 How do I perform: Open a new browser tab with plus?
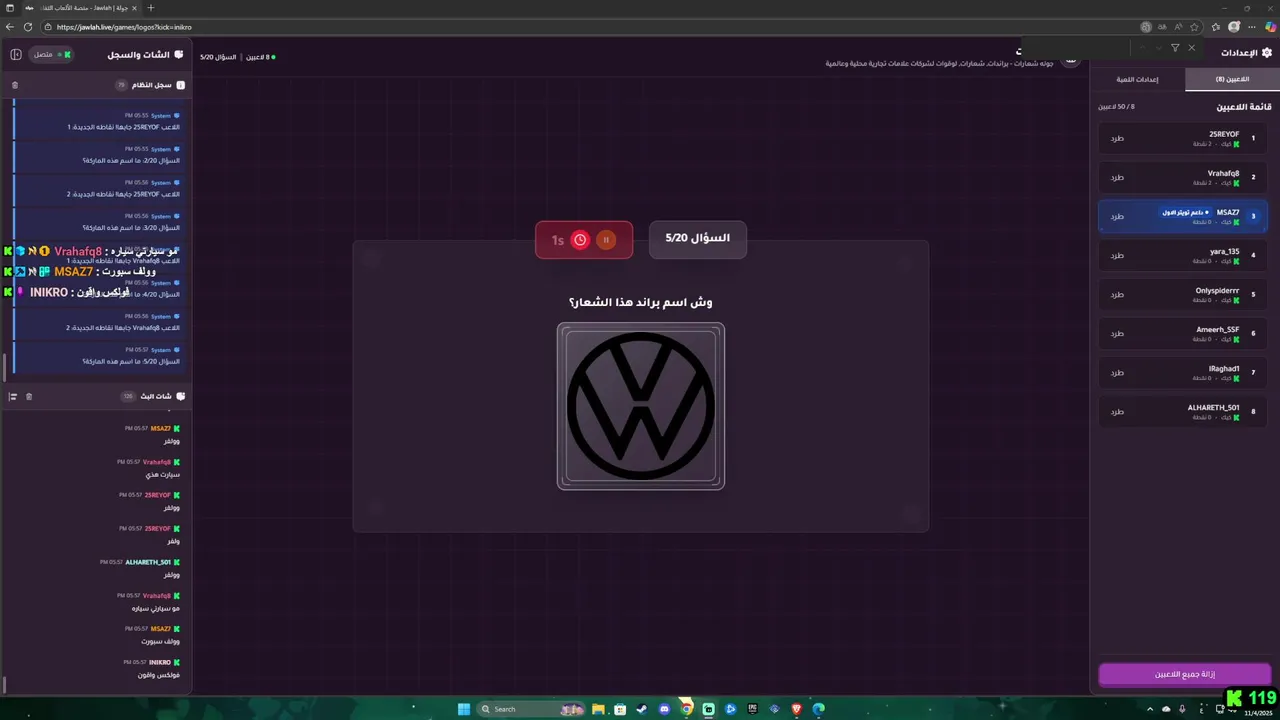[151, 8]
